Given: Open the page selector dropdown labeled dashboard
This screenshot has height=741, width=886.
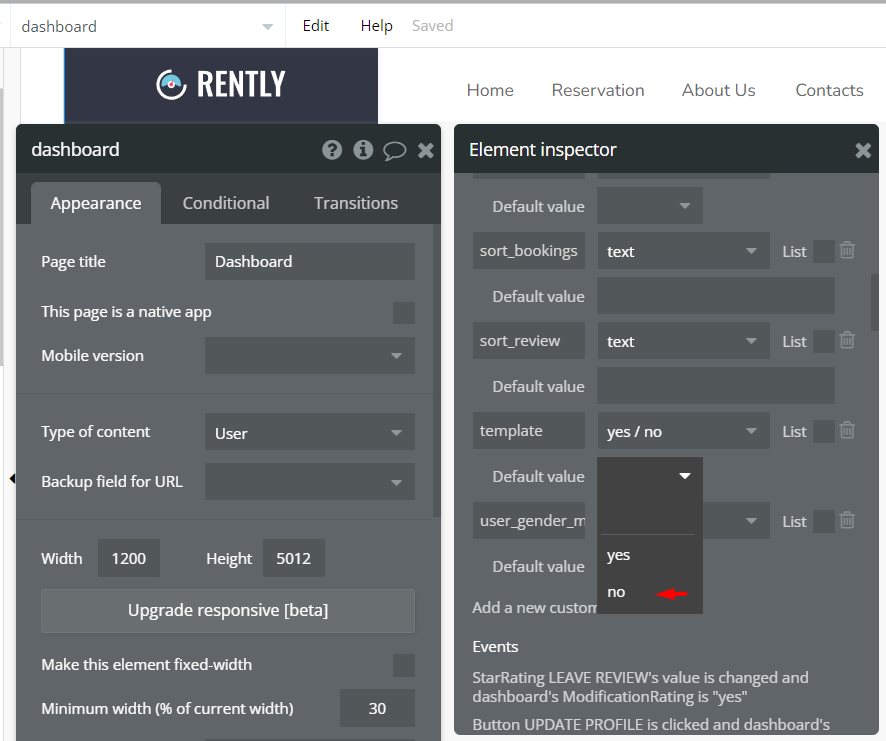Looking at the screenshot, I should click(146, 26).
